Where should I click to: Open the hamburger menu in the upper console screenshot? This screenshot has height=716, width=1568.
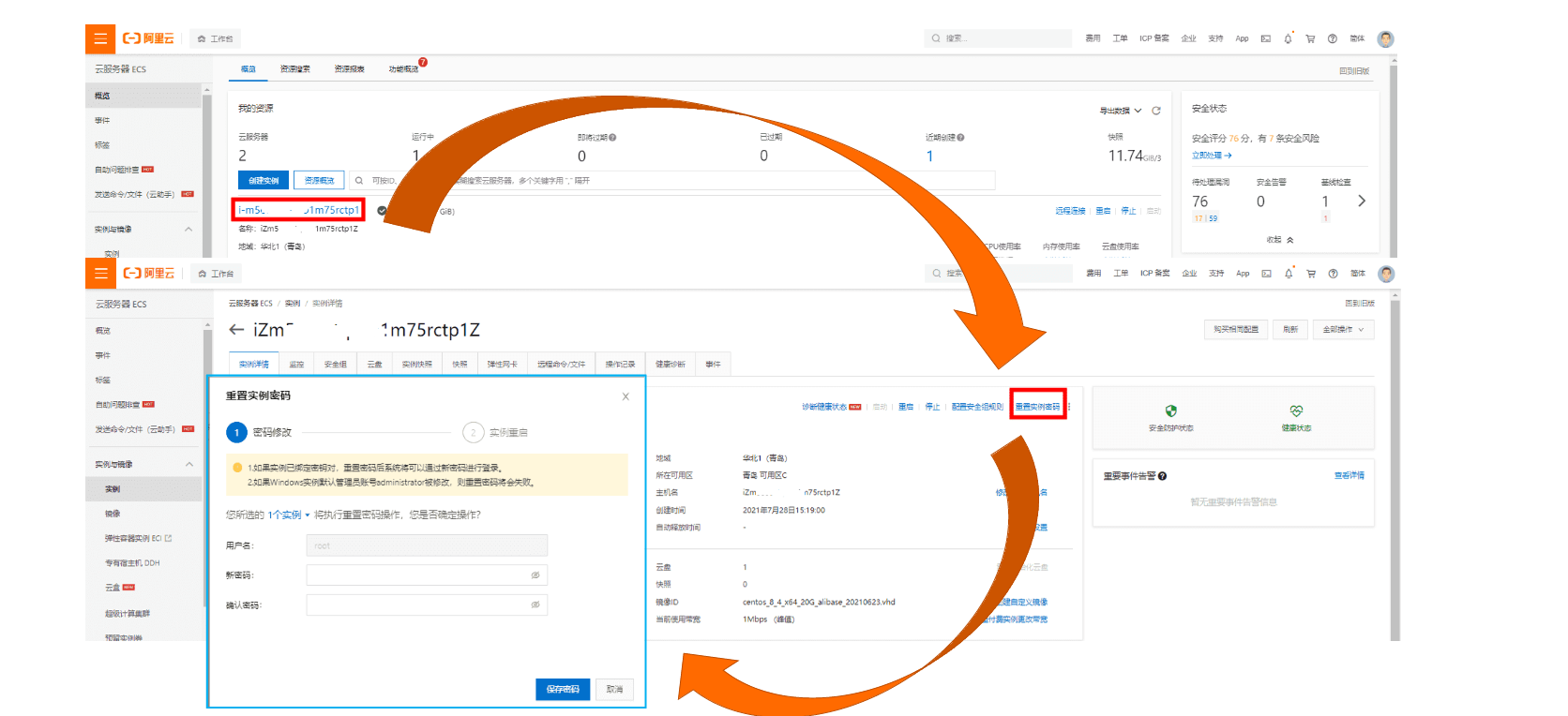[x=100, y=38]
